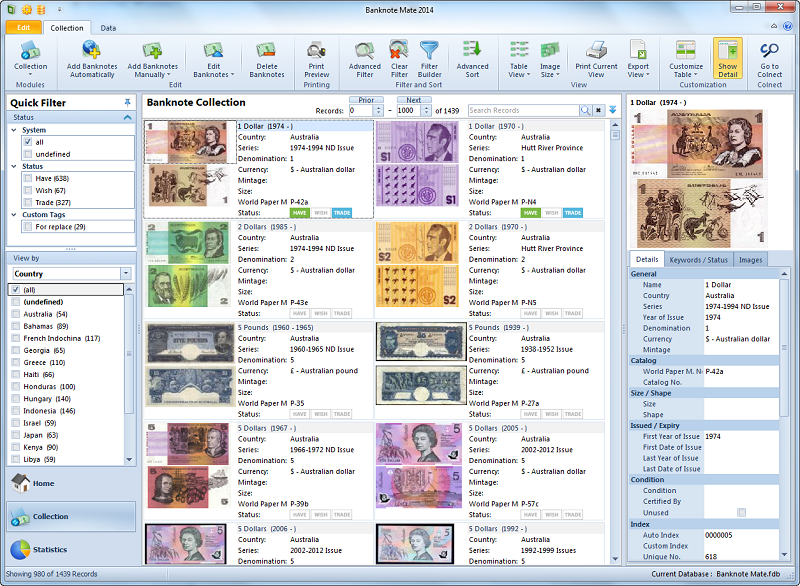Open Edit Banknotes dropdown arrow
Viewport: 800px width, 586px height.
[233, 74]
